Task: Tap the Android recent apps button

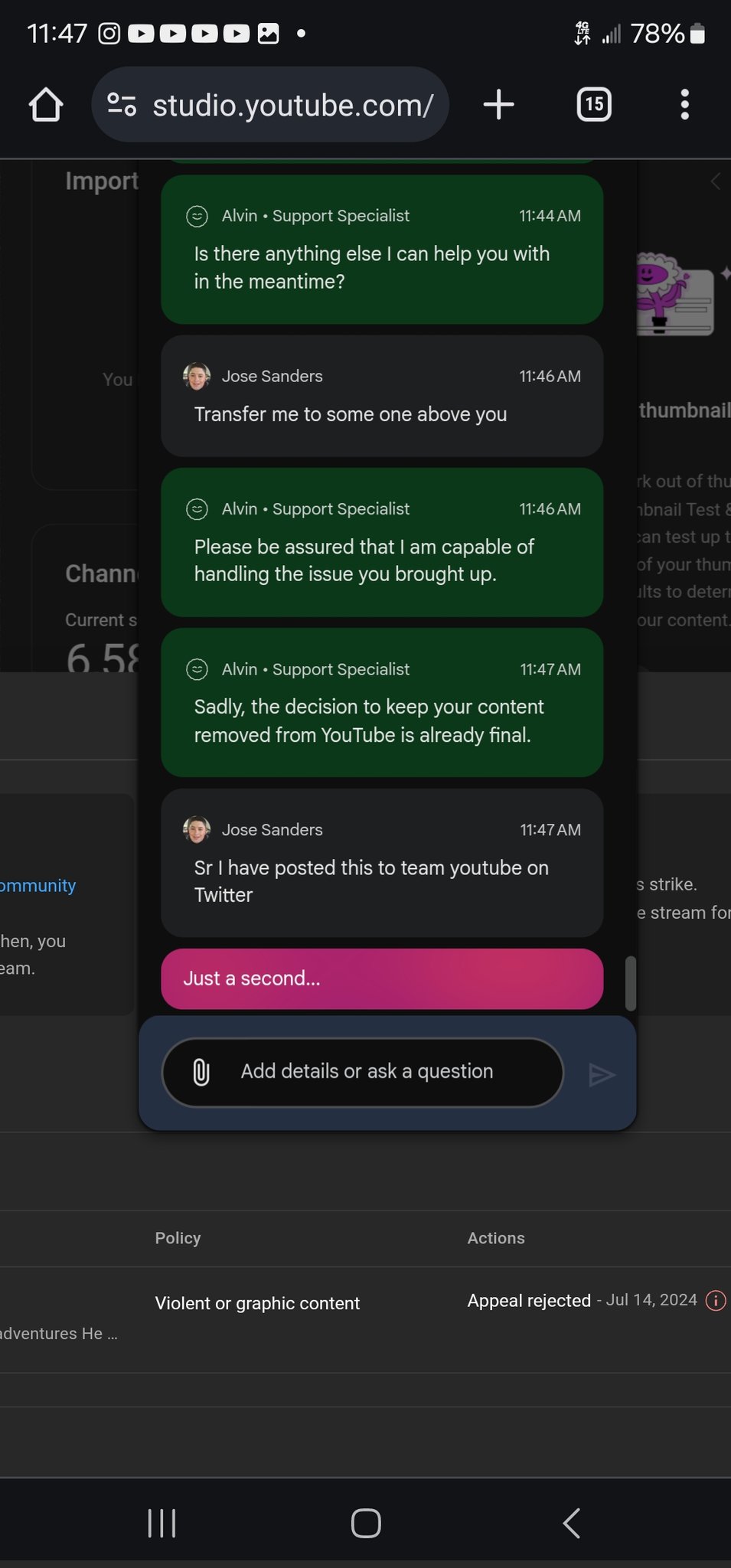Action: pyautogui.click(x=162, y=1523)
